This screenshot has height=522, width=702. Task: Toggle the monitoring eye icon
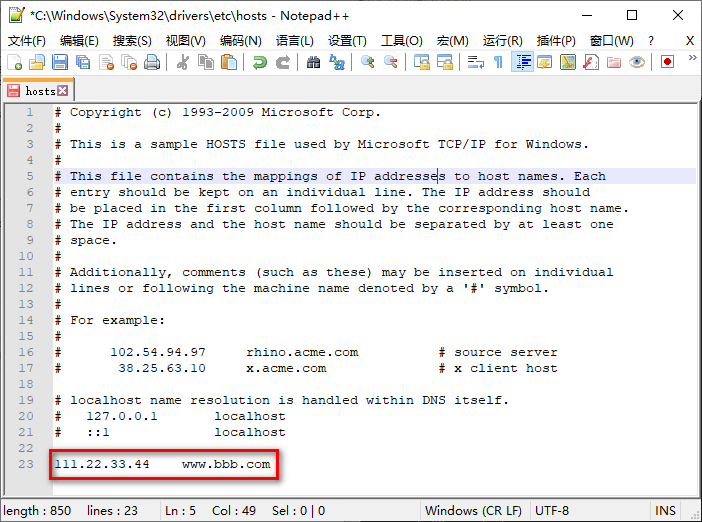coord(637,62)
